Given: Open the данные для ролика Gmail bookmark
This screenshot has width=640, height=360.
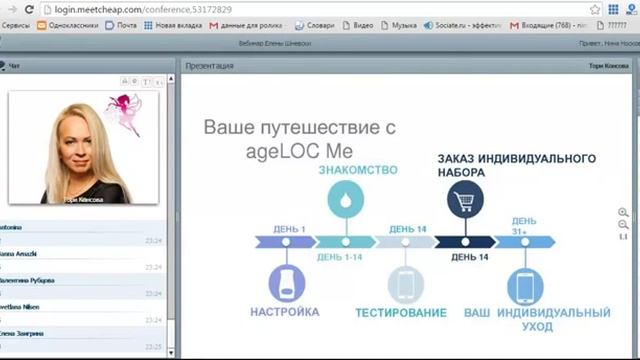Looking at the screenshot, I should [246, 25].
